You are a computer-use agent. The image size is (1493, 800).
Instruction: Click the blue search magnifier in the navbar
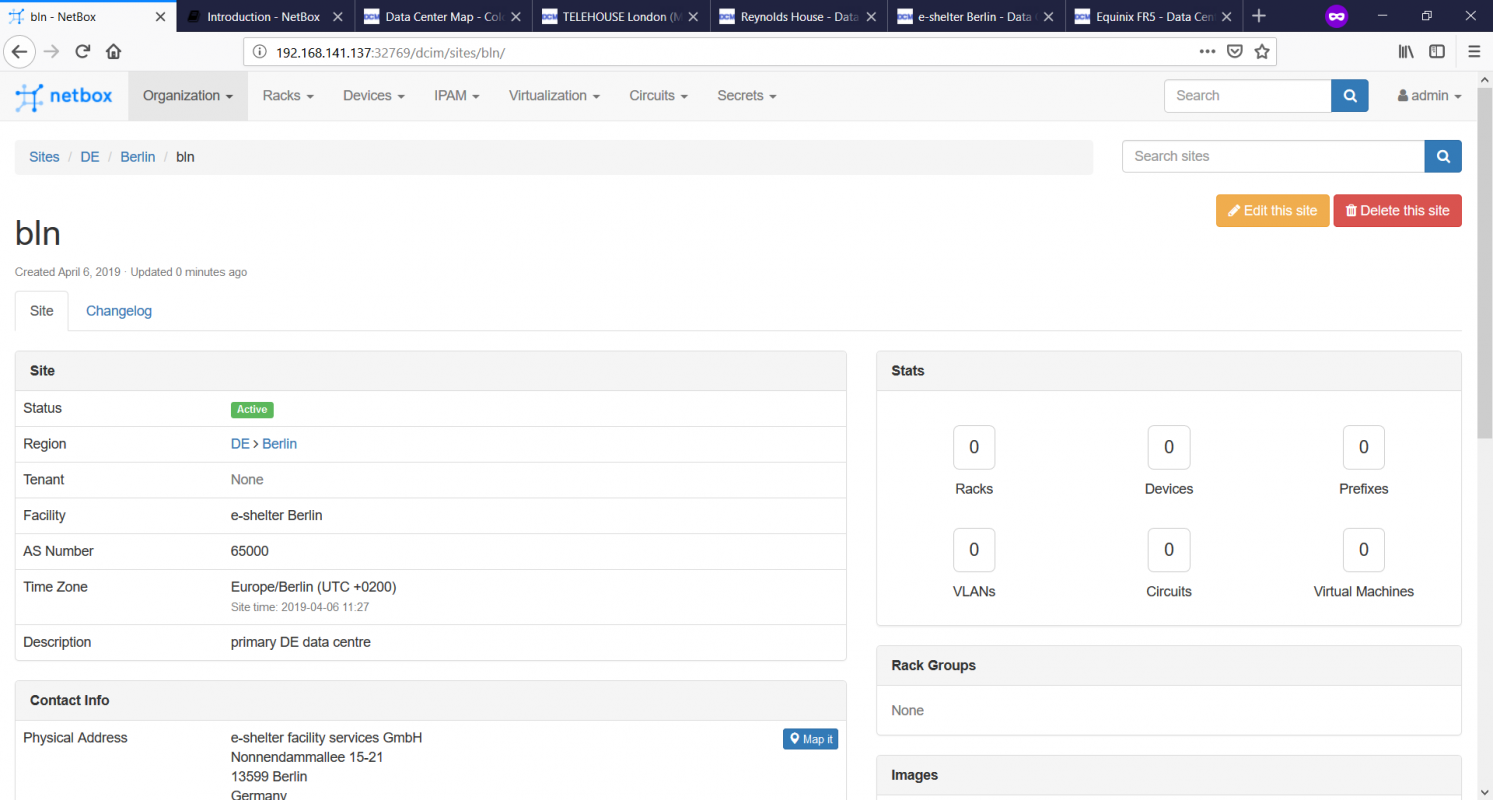(x=1349, y=95)
